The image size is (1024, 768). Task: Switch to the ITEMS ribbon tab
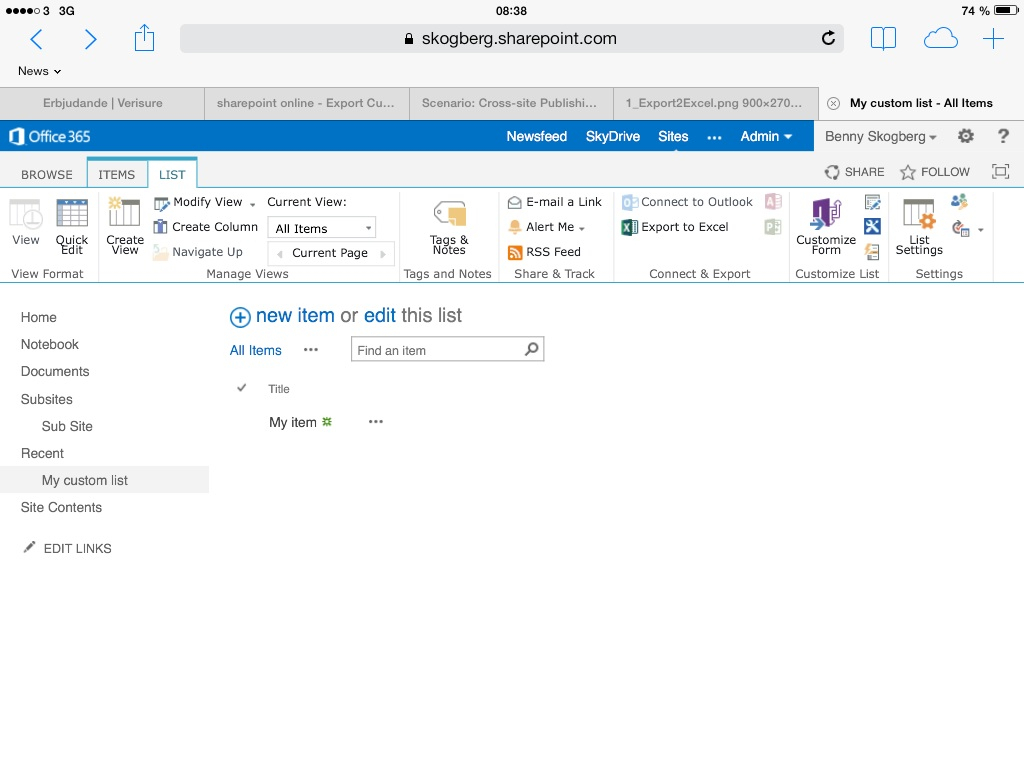coord(116,173)
